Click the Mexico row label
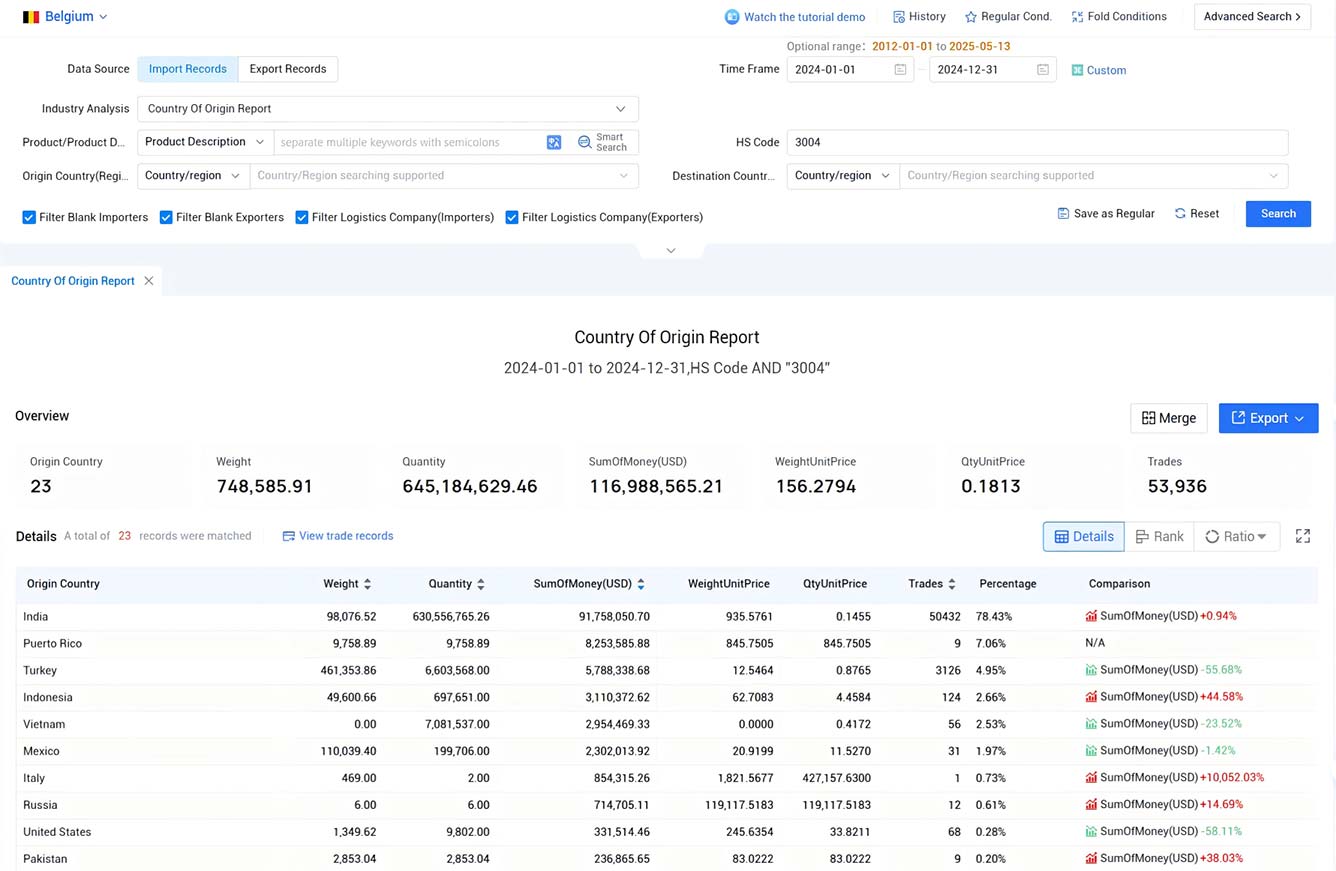The image size is (1336, 871). pyautogui.click(x=42, y=751)
